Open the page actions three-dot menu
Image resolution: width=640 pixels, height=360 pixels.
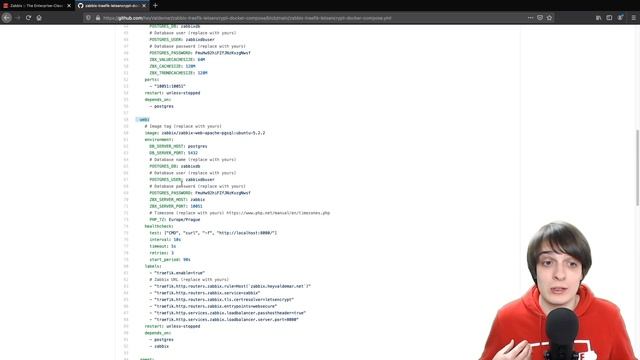click(x=530, y=18)
